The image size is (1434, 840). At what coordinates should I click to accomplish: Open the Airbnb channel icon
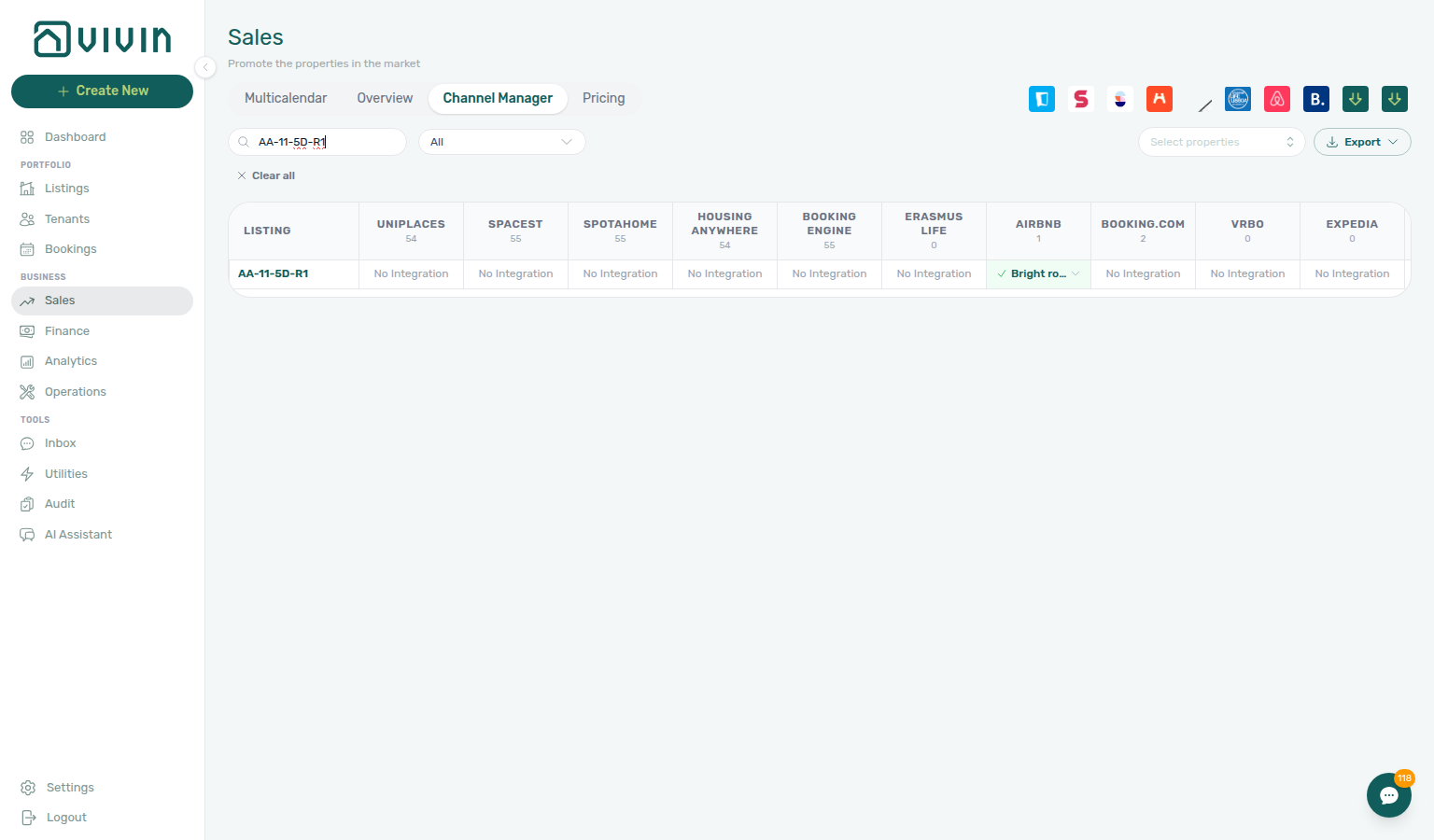click(x=1277, y=99)
